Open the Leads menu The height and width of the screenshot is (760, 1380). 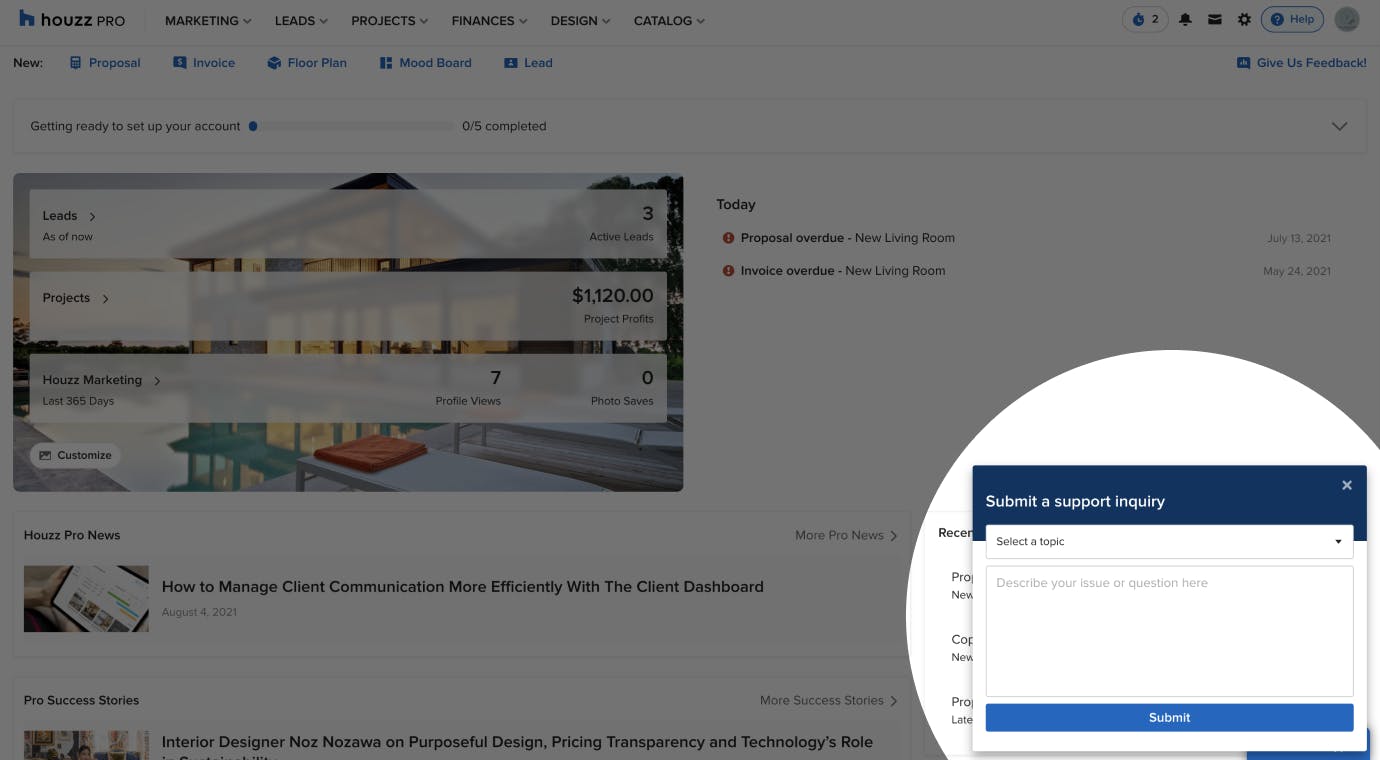[301, 20]
